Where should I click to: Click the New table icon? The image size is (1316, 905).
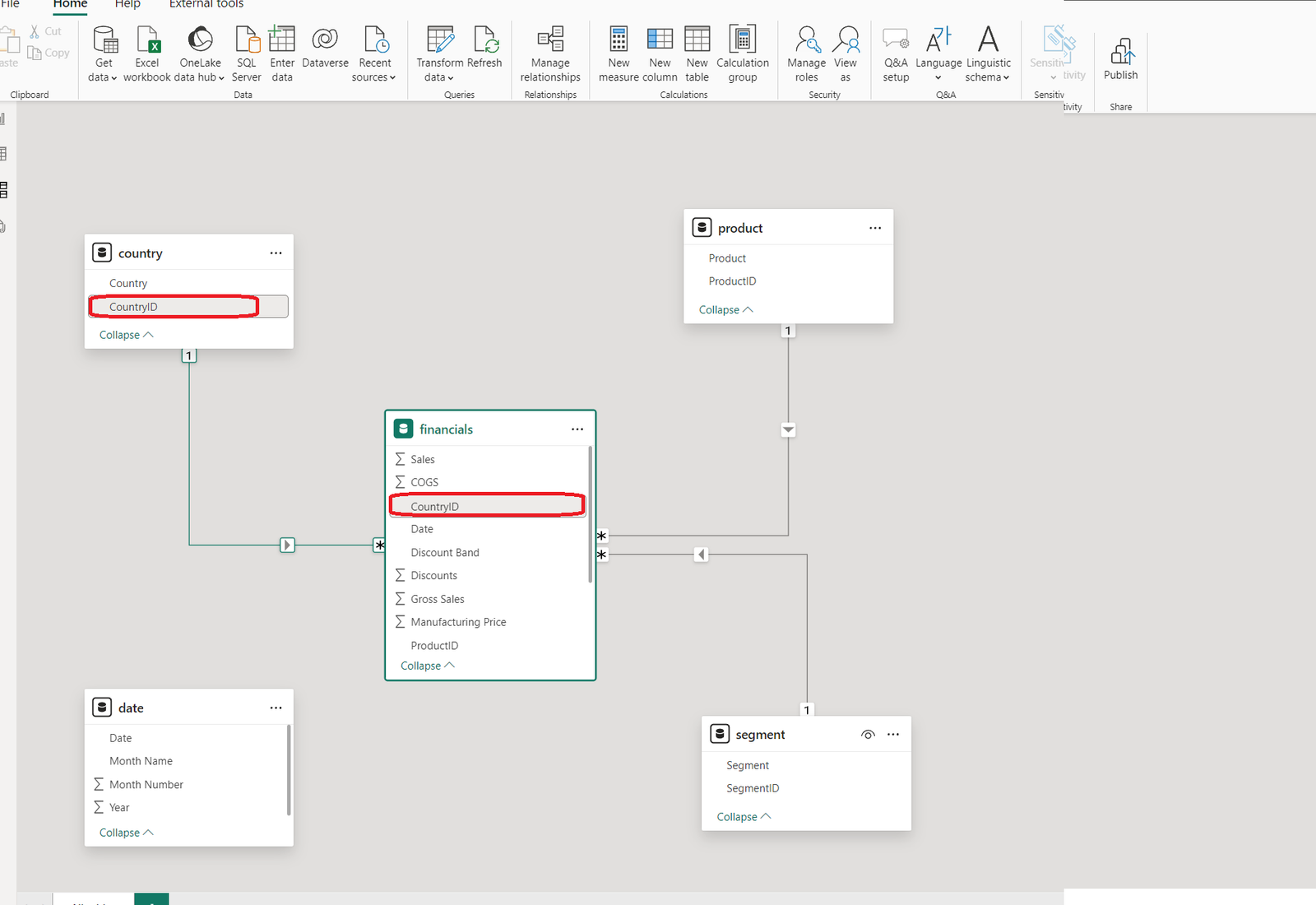[x=697, y=51]
